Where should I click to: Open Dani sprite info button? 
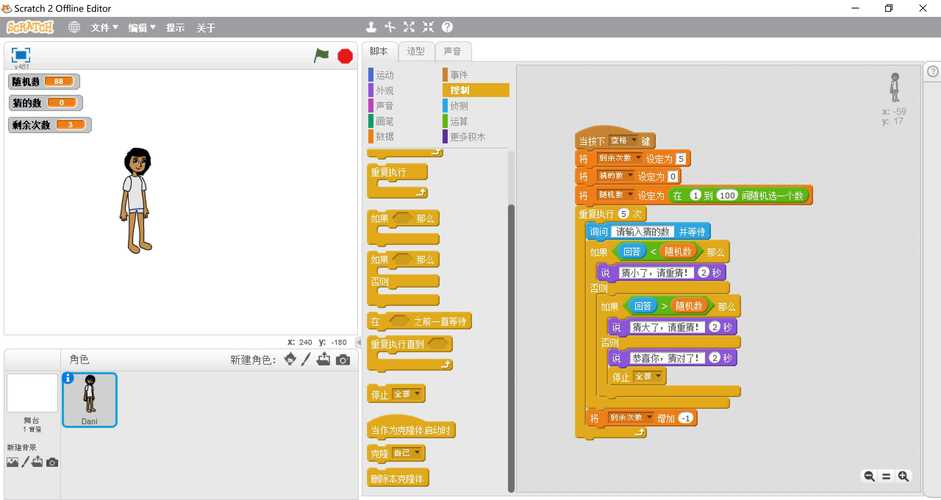(x=68, y=378)
